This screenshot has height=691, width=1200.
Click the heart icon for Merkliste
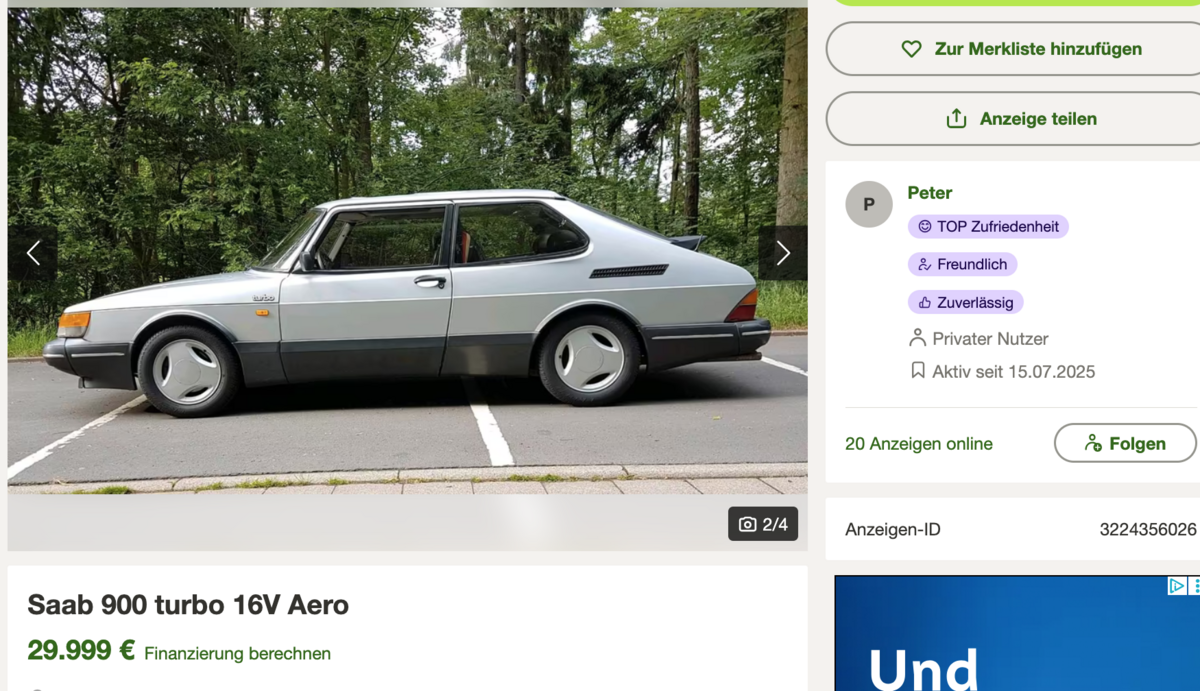pos(911,49)
